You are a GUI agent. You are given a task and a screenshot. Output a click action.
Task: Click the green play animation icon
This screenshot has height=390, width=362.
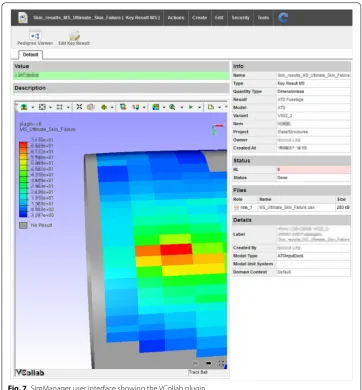191,107
